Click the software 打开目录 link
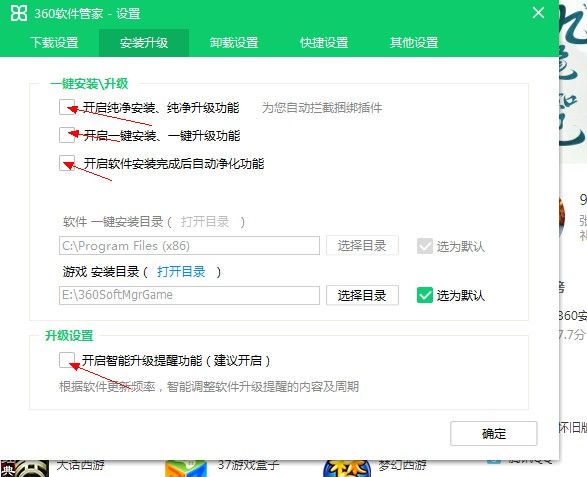Screen dimensions: 587x477 (205, 222)
